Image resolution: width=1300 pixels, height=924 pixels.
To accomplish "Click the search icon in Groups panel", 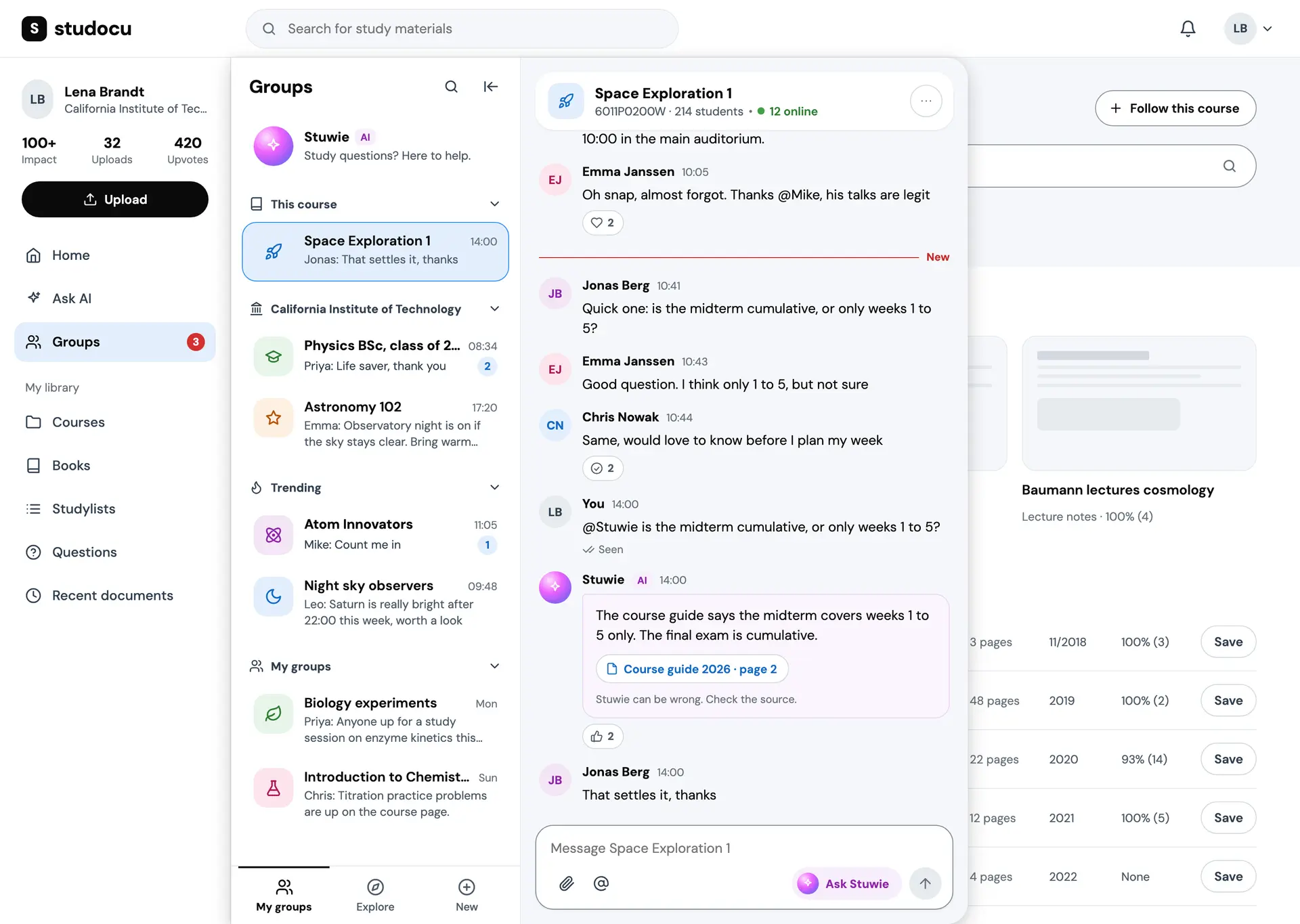I will point(451,87).
